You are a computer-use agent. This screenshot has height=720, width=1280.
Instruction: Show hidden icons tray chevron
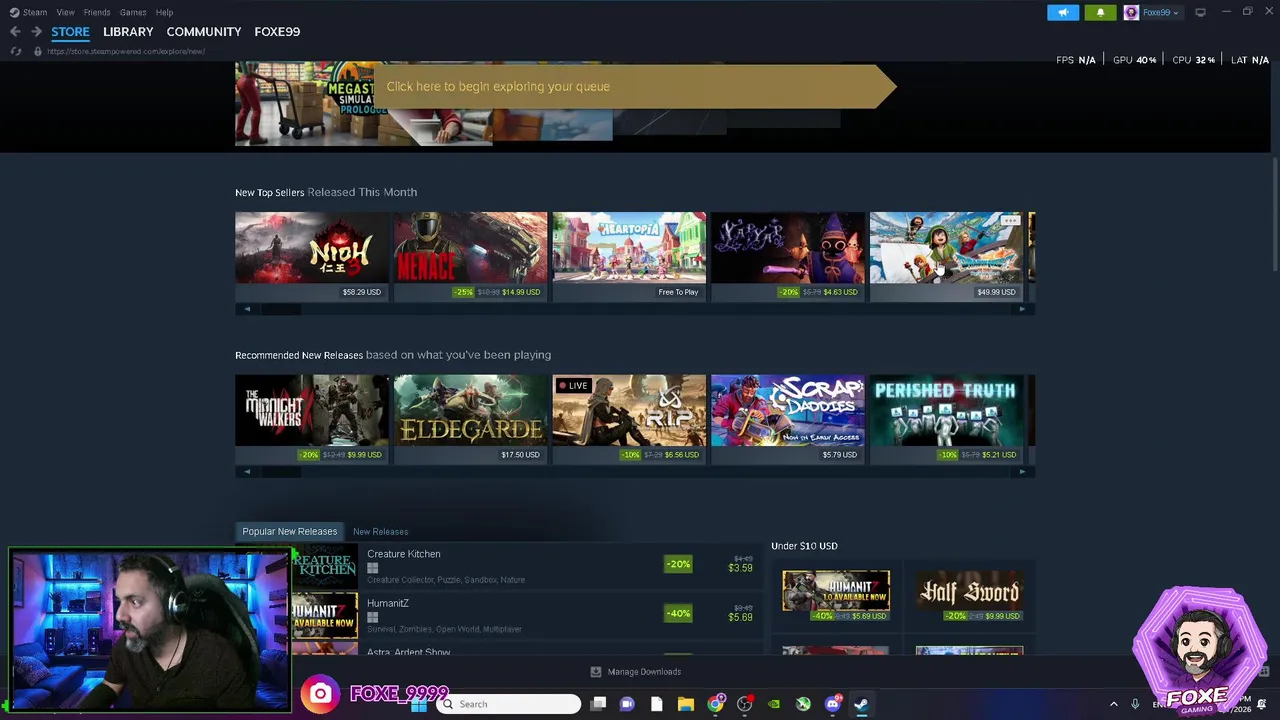1113,704
